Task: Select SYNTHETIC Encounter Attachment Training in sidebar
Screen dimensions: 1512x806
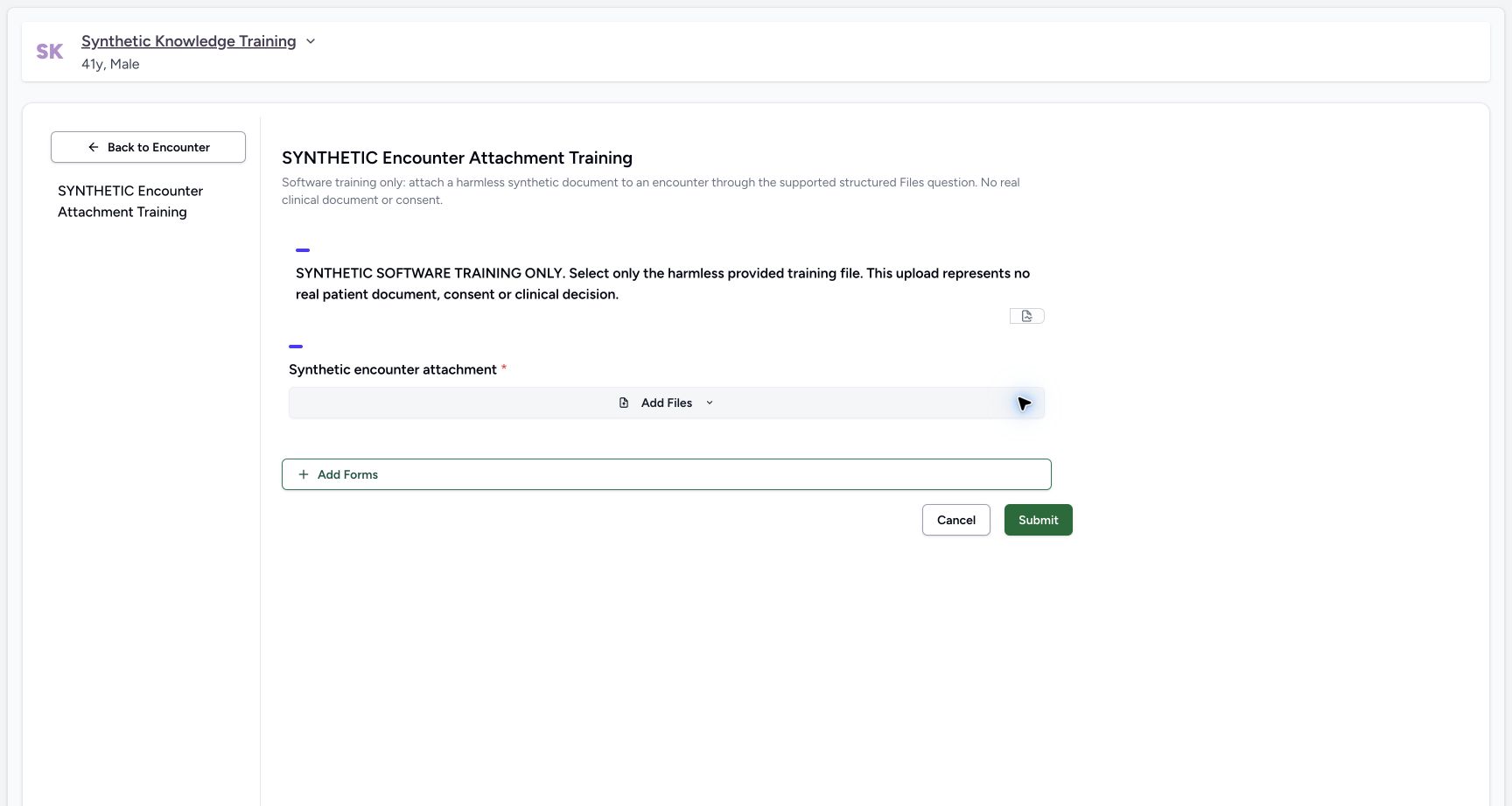Action: click(x=130, y=201)
